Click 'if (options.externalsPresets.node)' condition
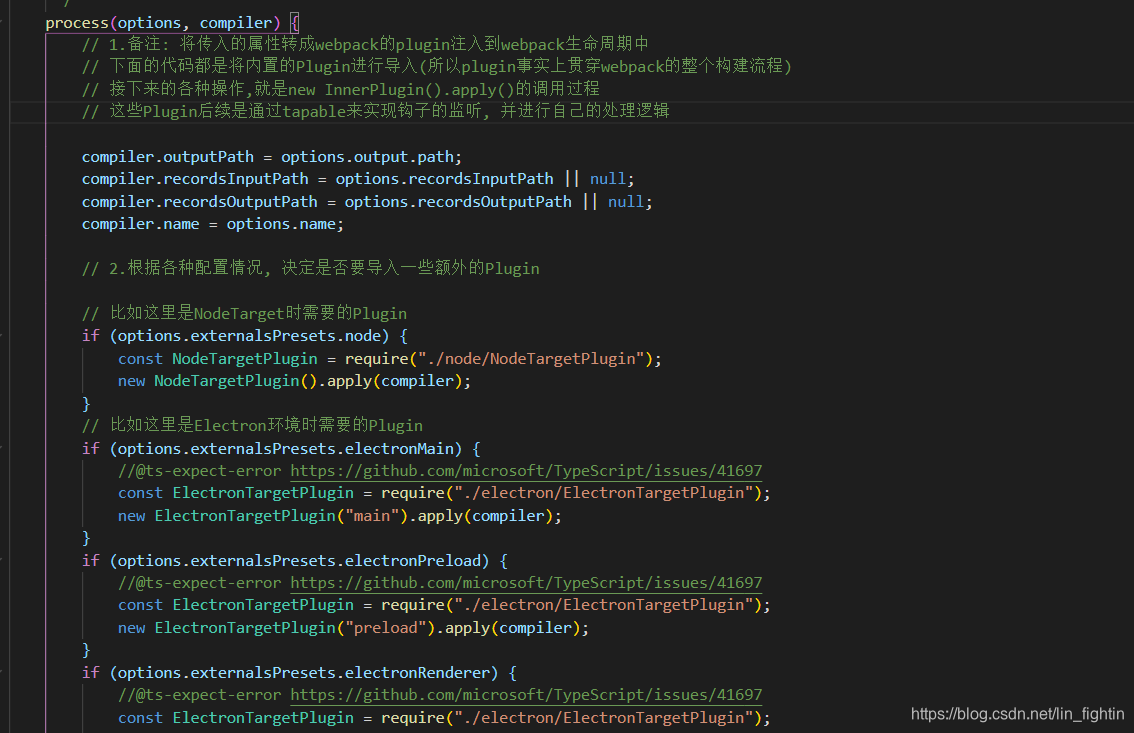Image resolution: width=1134 pixels, height=733 pixels. click(x=244, y=335)
